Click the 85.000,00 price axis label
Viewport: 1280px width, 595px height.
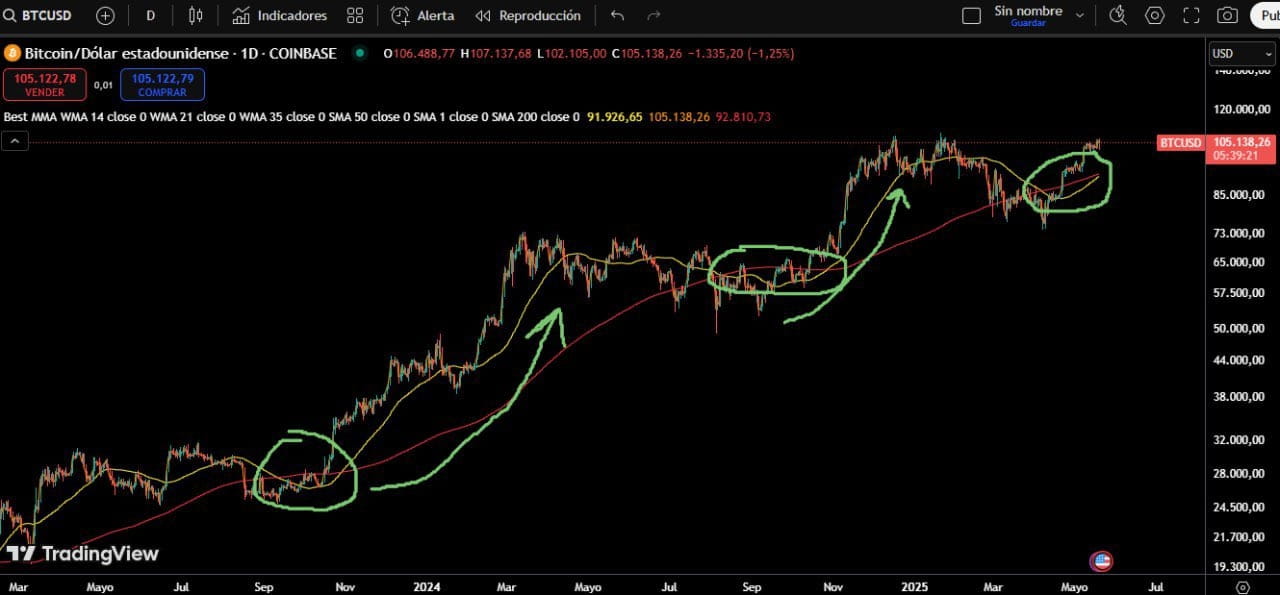coord(1241,195)
